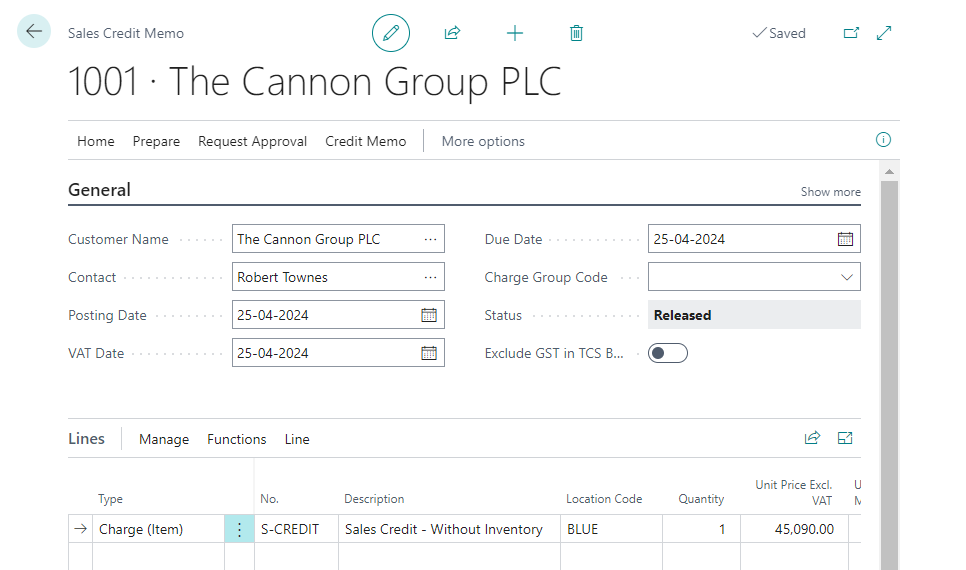Expand page to full screen icon
The height and width of the screenshot is (570, 966).
click(x=884, y=33)
